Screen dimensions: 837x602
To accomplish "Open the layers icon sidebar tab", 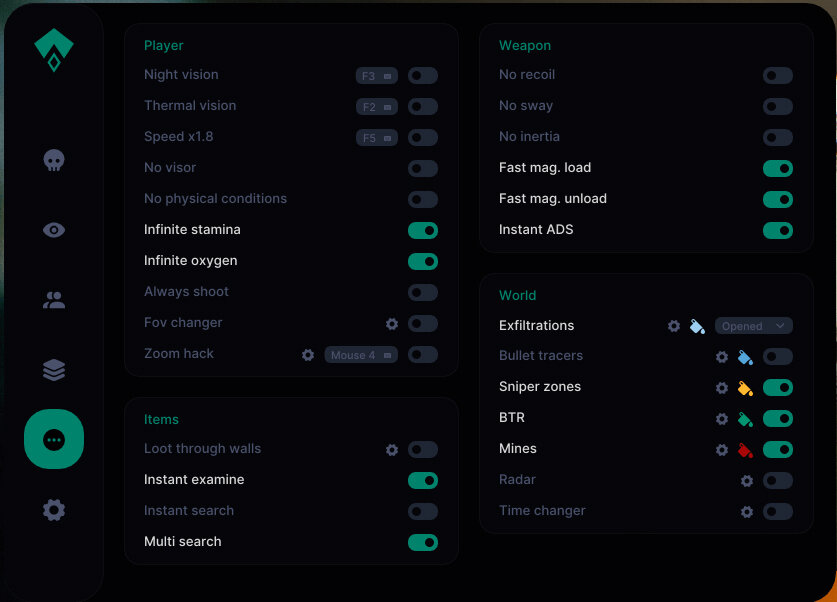I will tap(54, 370).
